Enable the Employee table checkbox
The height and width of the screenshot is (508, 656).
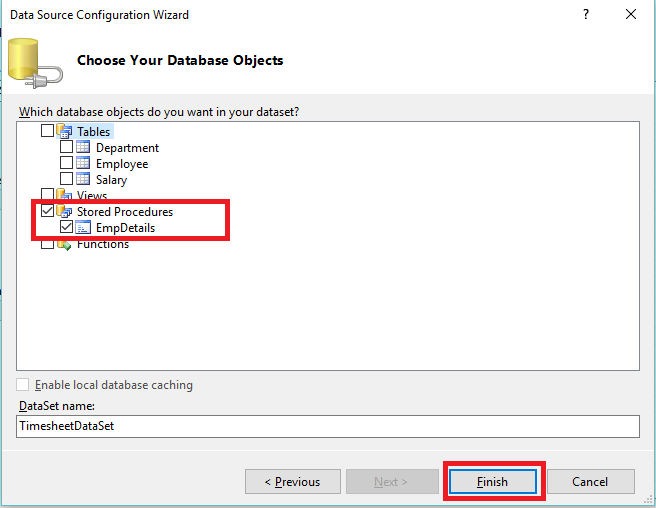(x=67, y=164)
